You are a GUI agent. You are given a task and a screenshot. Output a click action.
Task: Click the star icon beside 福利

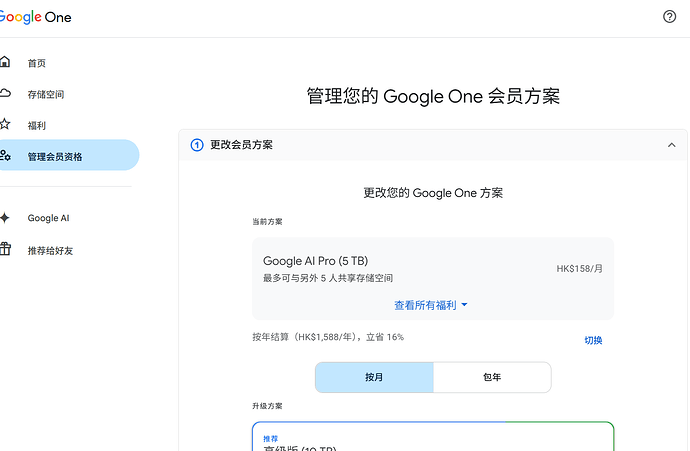[5, 124]
